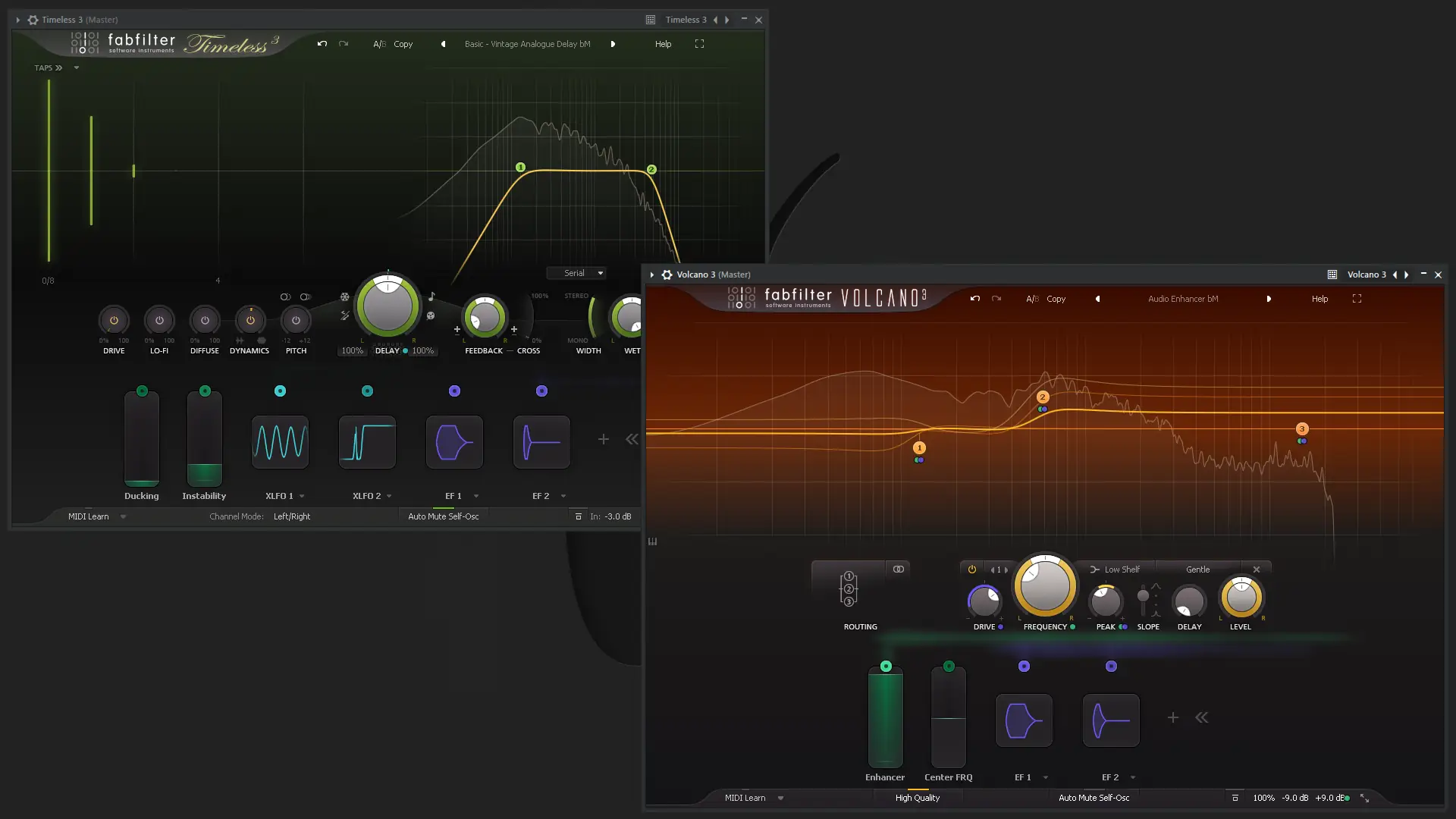Screen dimensions: 1456x819
Task: Select the High Quality option in Volcano
Action: click(x=918, y=798)
